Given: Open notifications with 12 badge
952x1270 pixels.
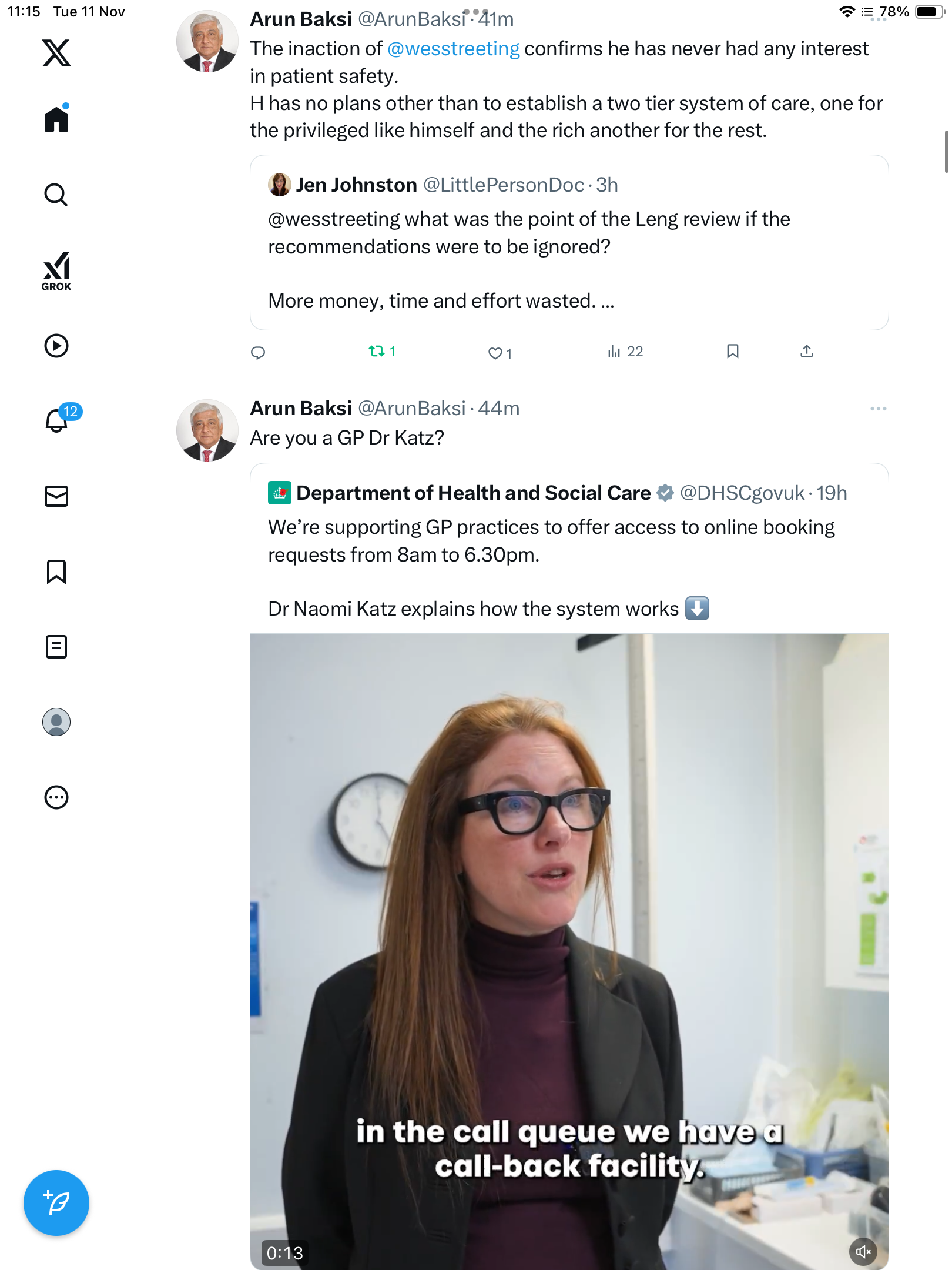Looking at the screenshot, I should (x=58, y=420).
